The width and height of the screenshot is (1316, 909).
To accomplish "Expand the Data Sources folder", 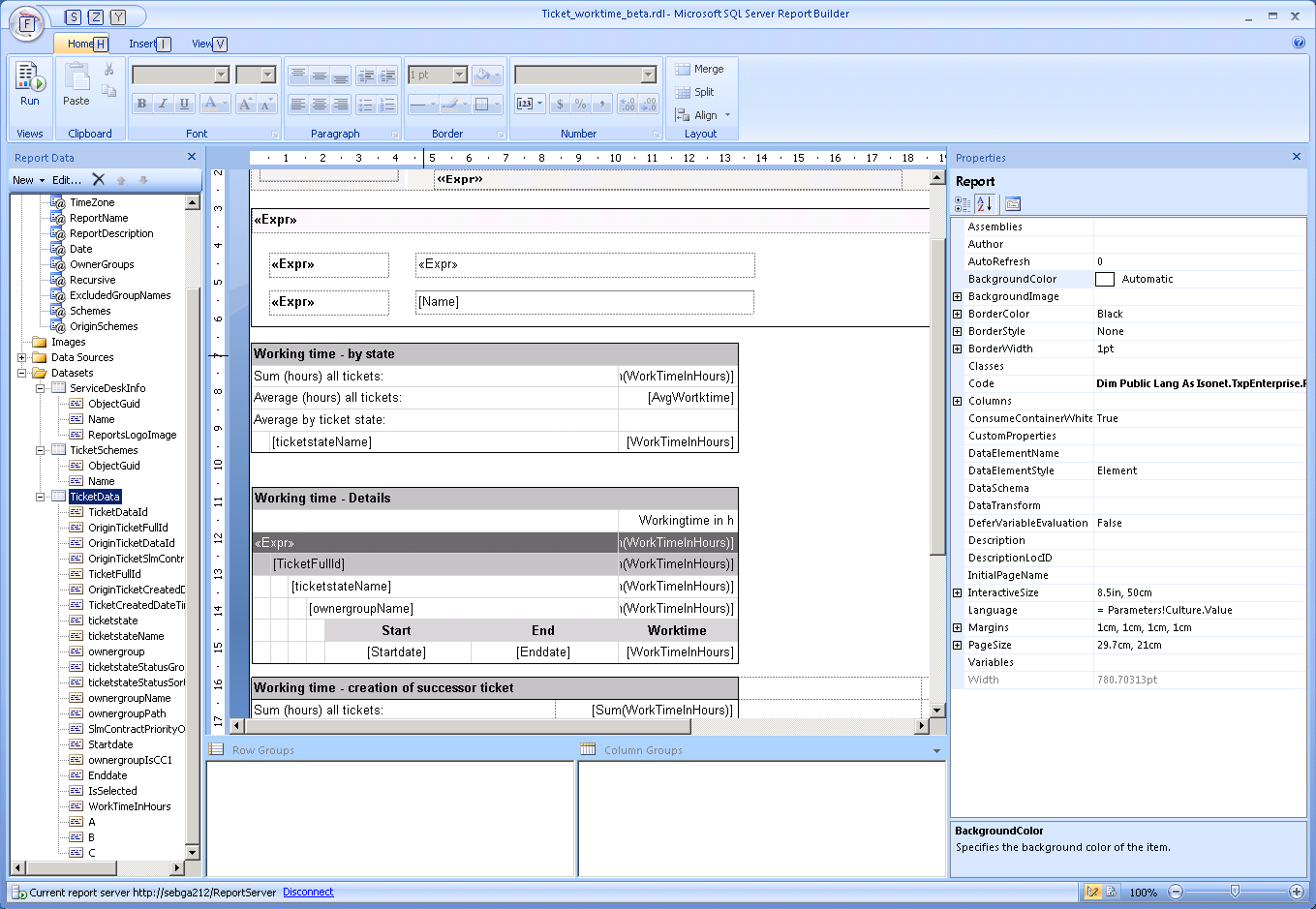I will click(x=21, y=357).
